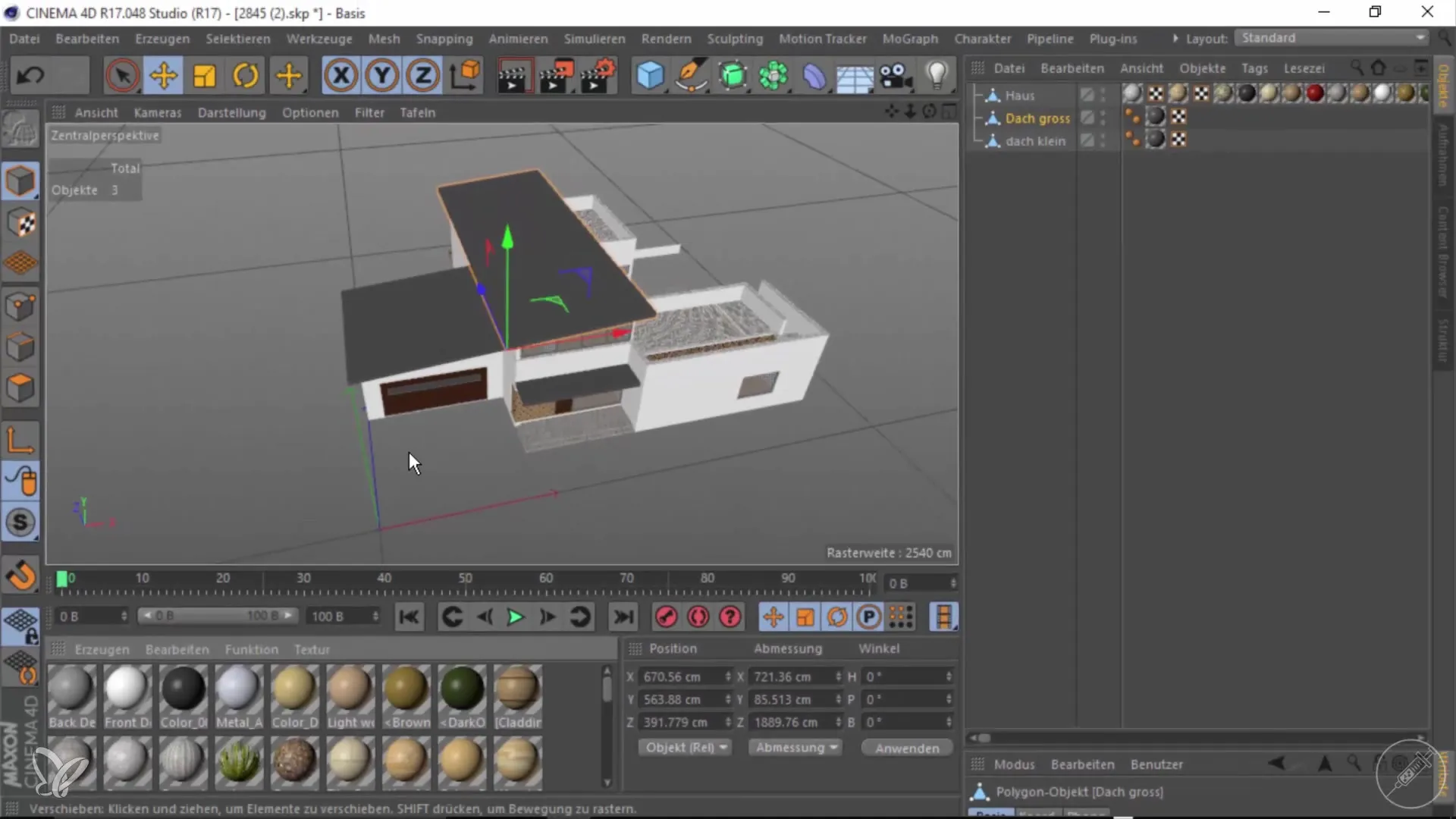Activate the Rotate tool in top toolbar

246,76
